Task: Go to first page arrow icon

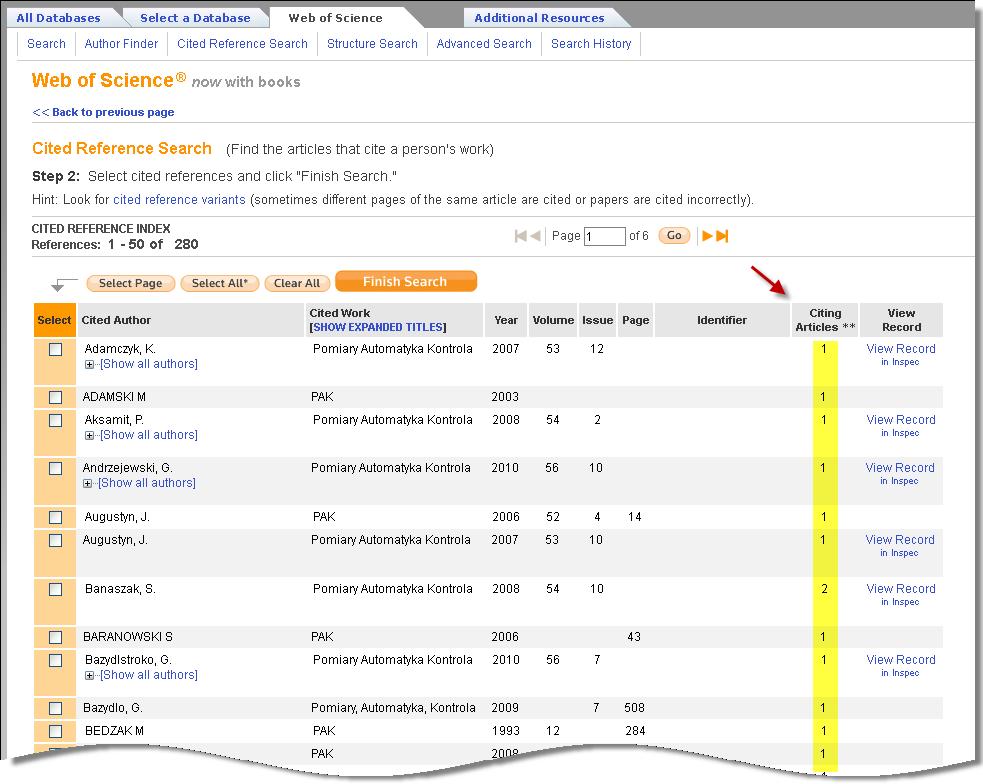Action: pos(520,236)
